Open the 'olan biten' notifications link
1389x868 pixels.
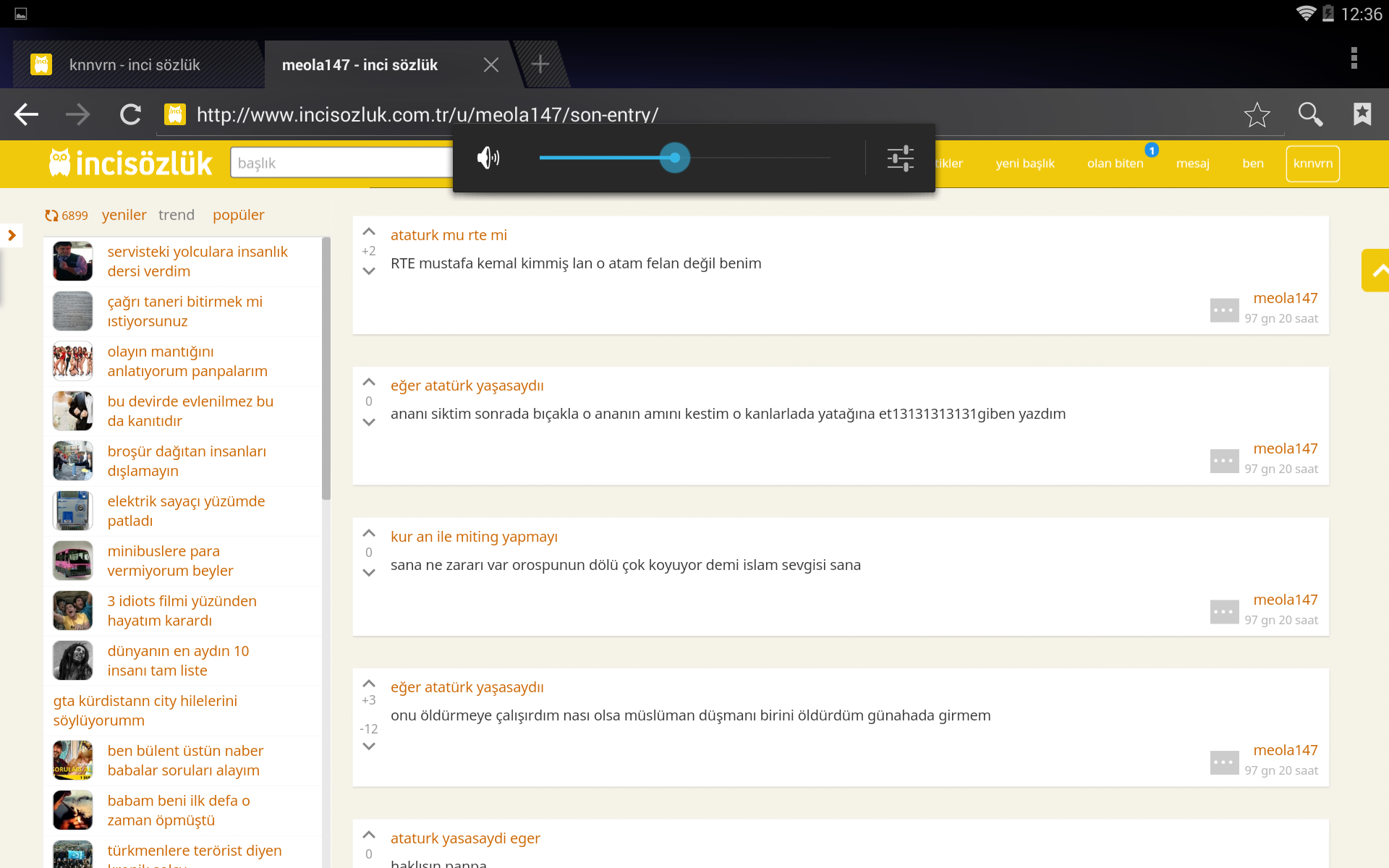click(x=1115, y=163)
